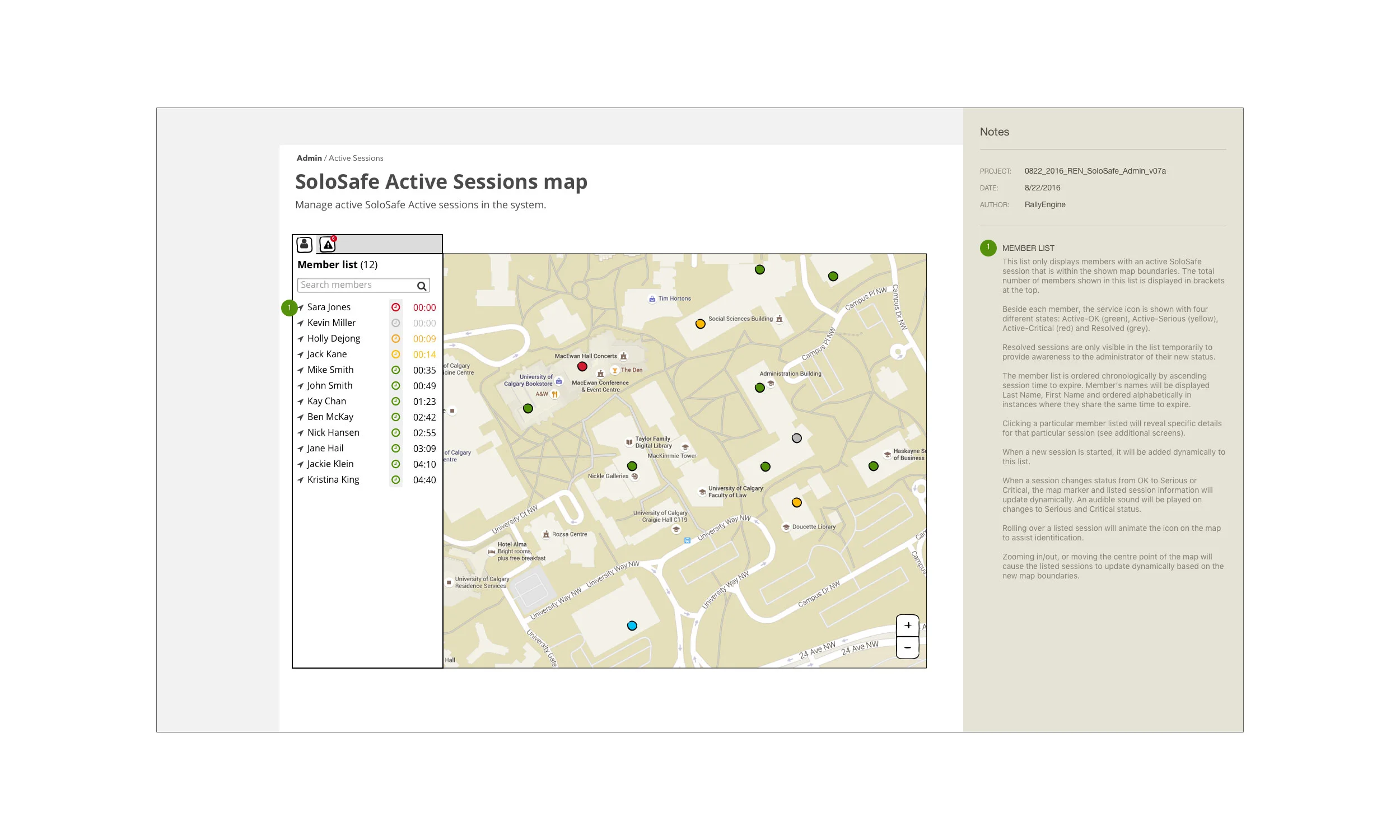Screen dimensions: 1400x840
Task: Select Sara Jones in member list
Action: tap(329, 307)
